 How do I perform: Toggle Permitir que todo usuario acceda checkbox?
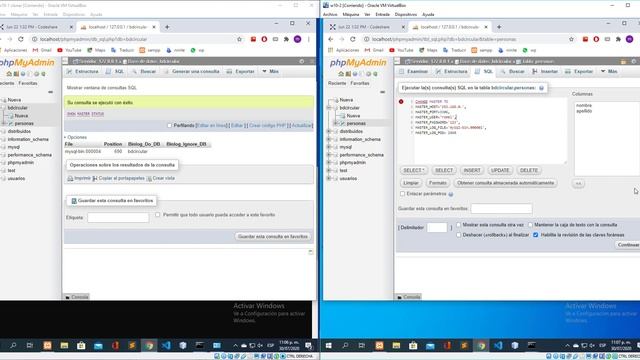pyautogui.click(x=158, y=215)
